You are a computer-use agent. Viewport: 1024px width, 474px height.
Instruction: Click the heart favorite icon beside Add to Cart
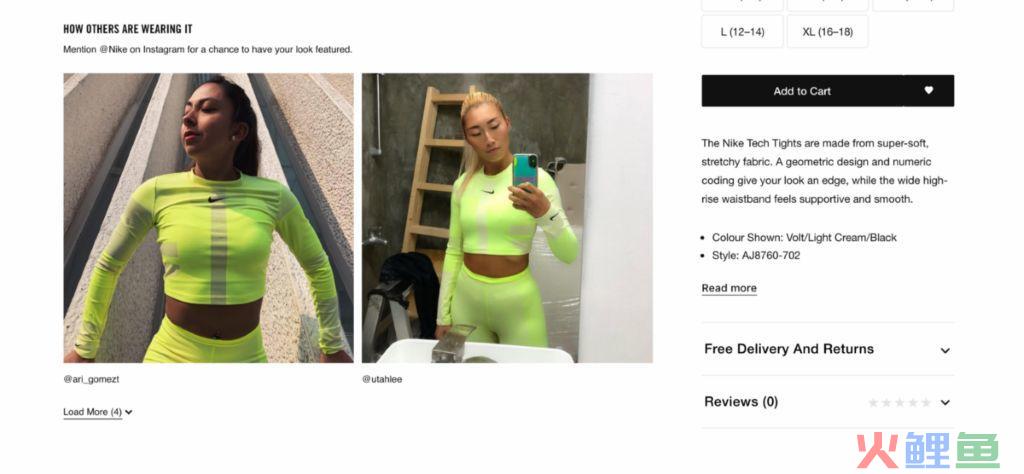pyautogui.click(x=928, y=91)
